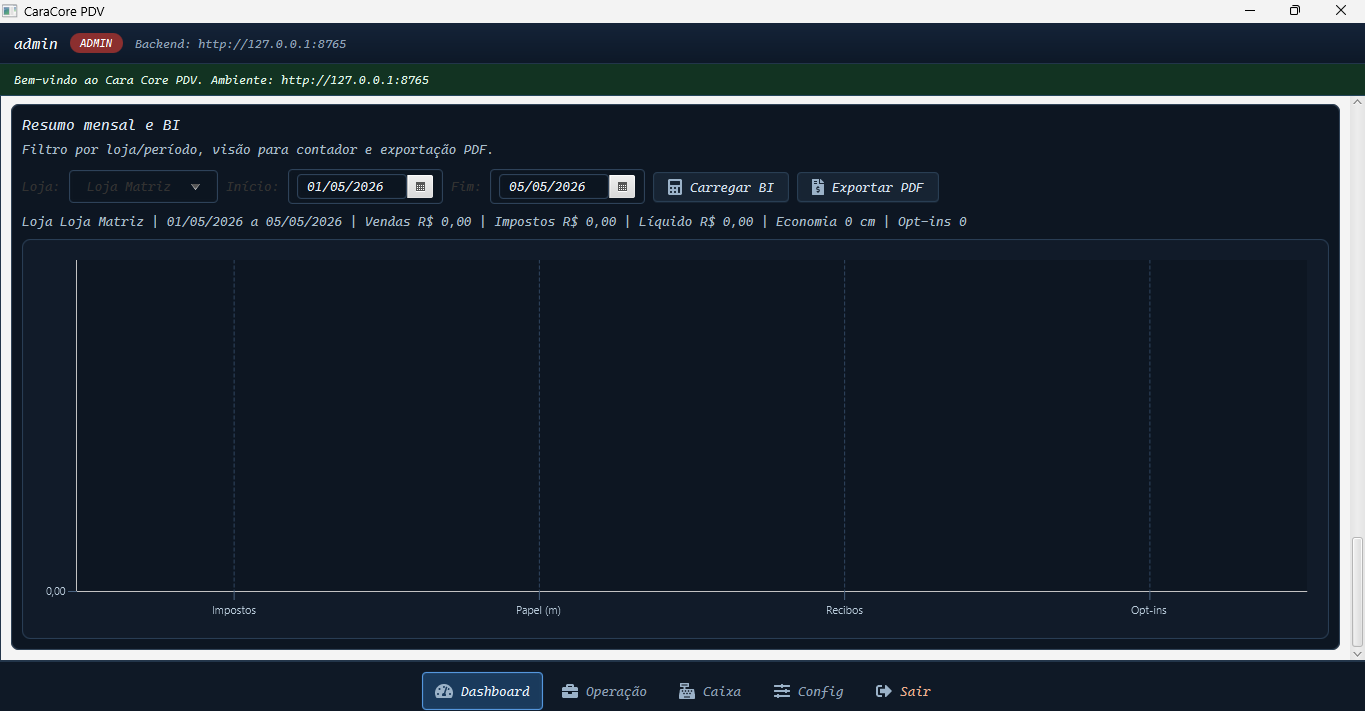Open the Operação tab label

pos(616,691)
